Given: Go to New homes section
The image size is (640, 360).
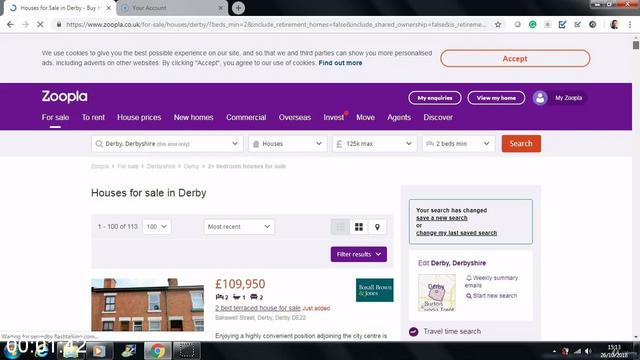Looking at the screenshot, I should 193,118.
